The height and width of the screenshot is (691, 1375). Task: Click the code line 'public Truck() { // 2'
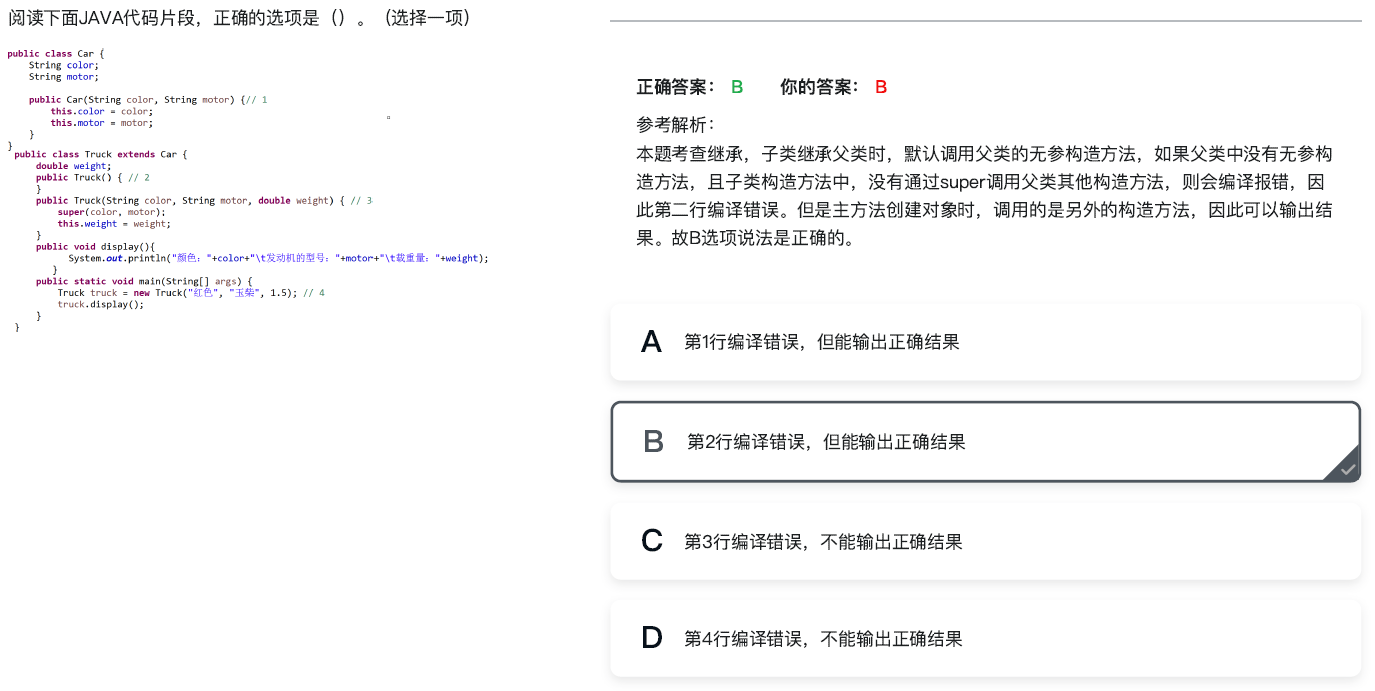pos(93,177)
